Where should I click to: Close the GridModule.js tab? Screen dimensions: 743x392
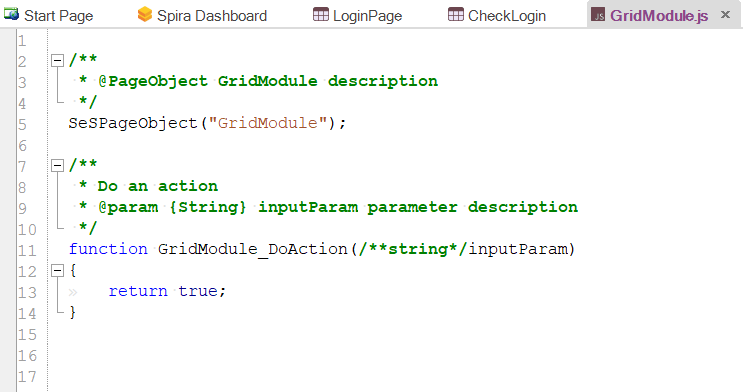[725, 15]
